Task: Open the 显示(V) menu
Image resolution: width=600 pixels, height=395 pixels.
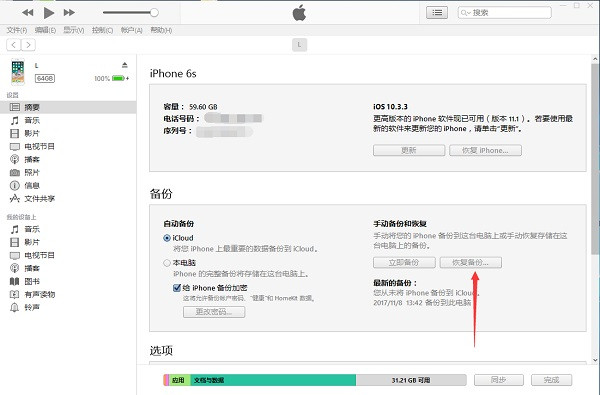Action: pos(73,30)
